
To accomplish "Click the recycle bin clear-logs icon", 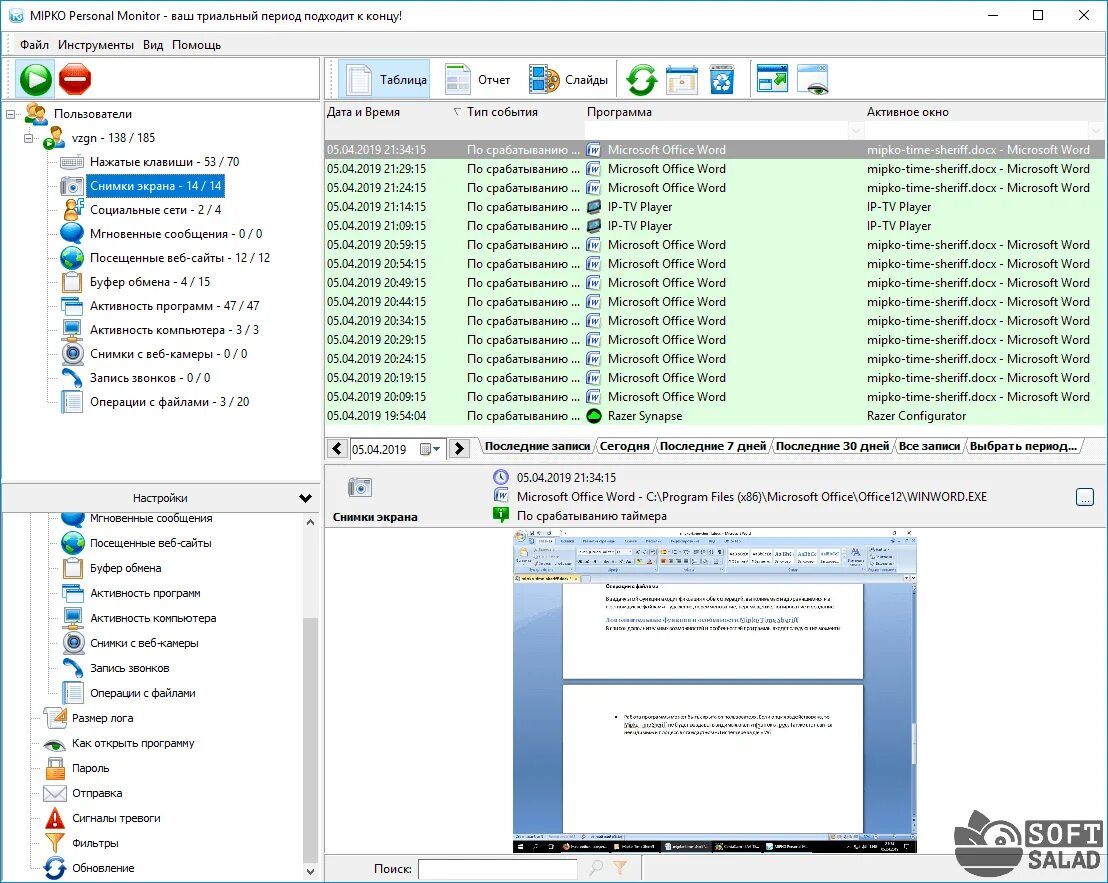I will 721,79.
